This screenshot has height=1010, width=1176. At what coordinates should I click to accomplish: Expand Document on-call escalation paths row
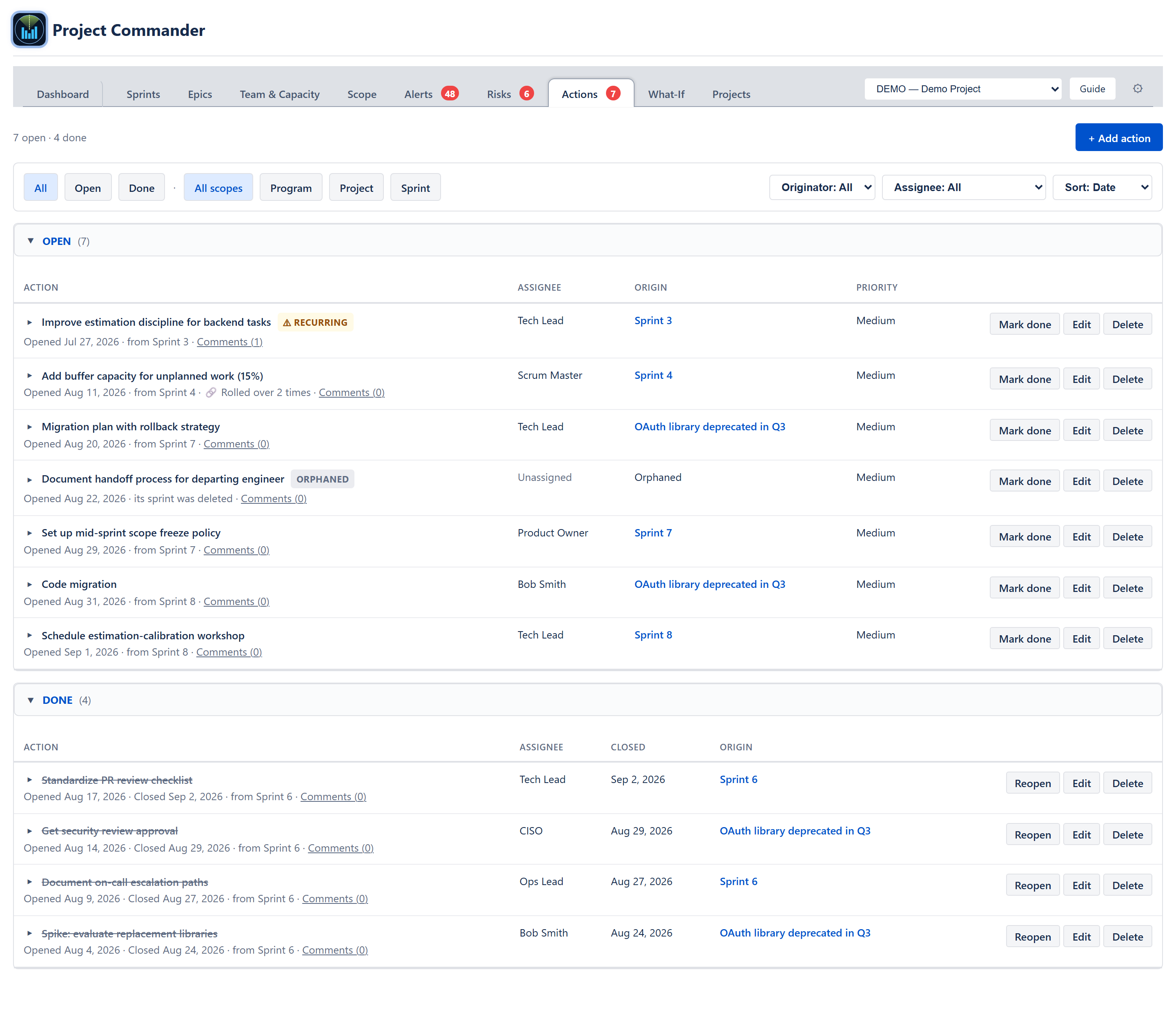pyautogui.click(x=29, y=882)
